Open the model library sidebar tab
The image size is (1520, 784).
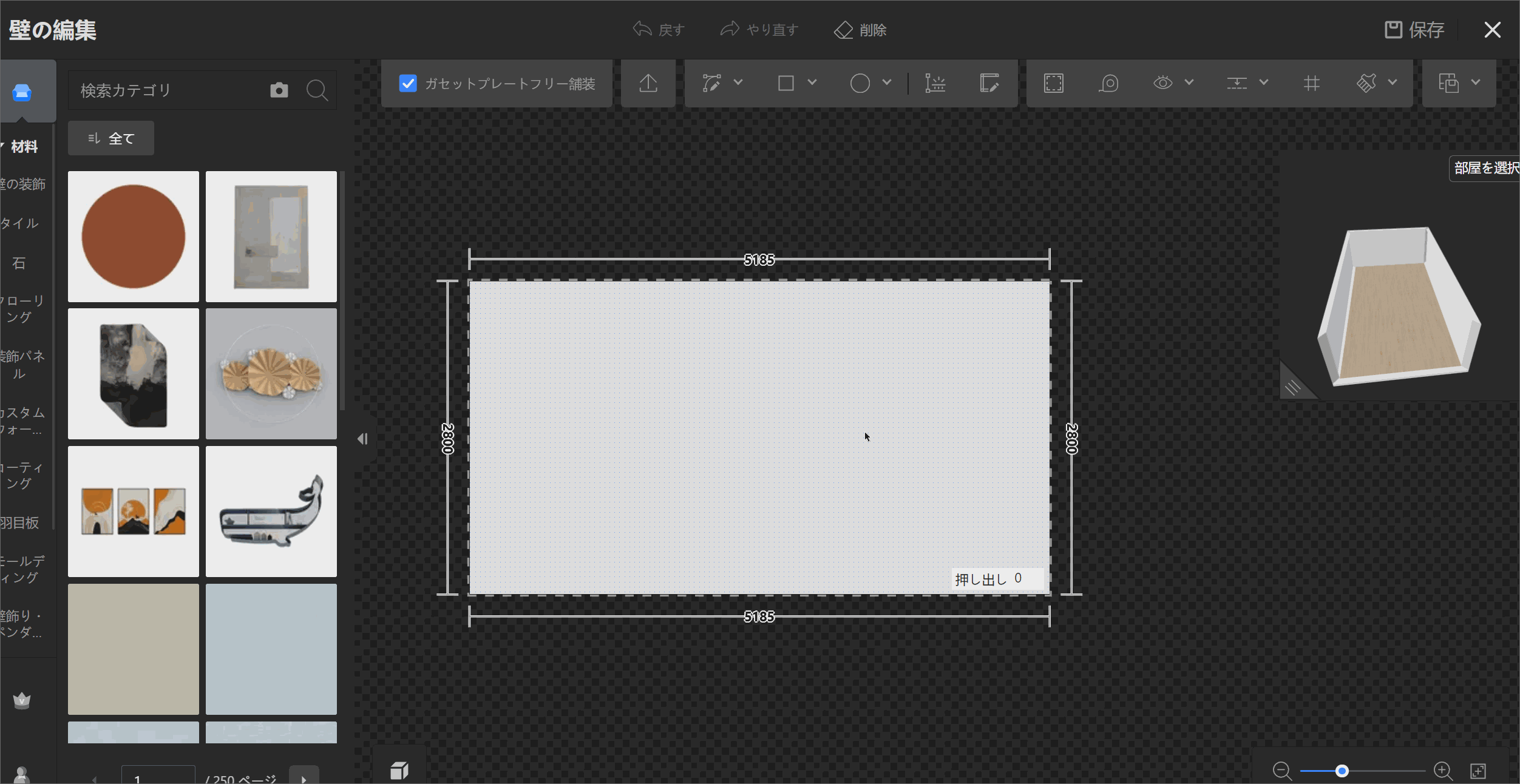[x=22, y=93]
